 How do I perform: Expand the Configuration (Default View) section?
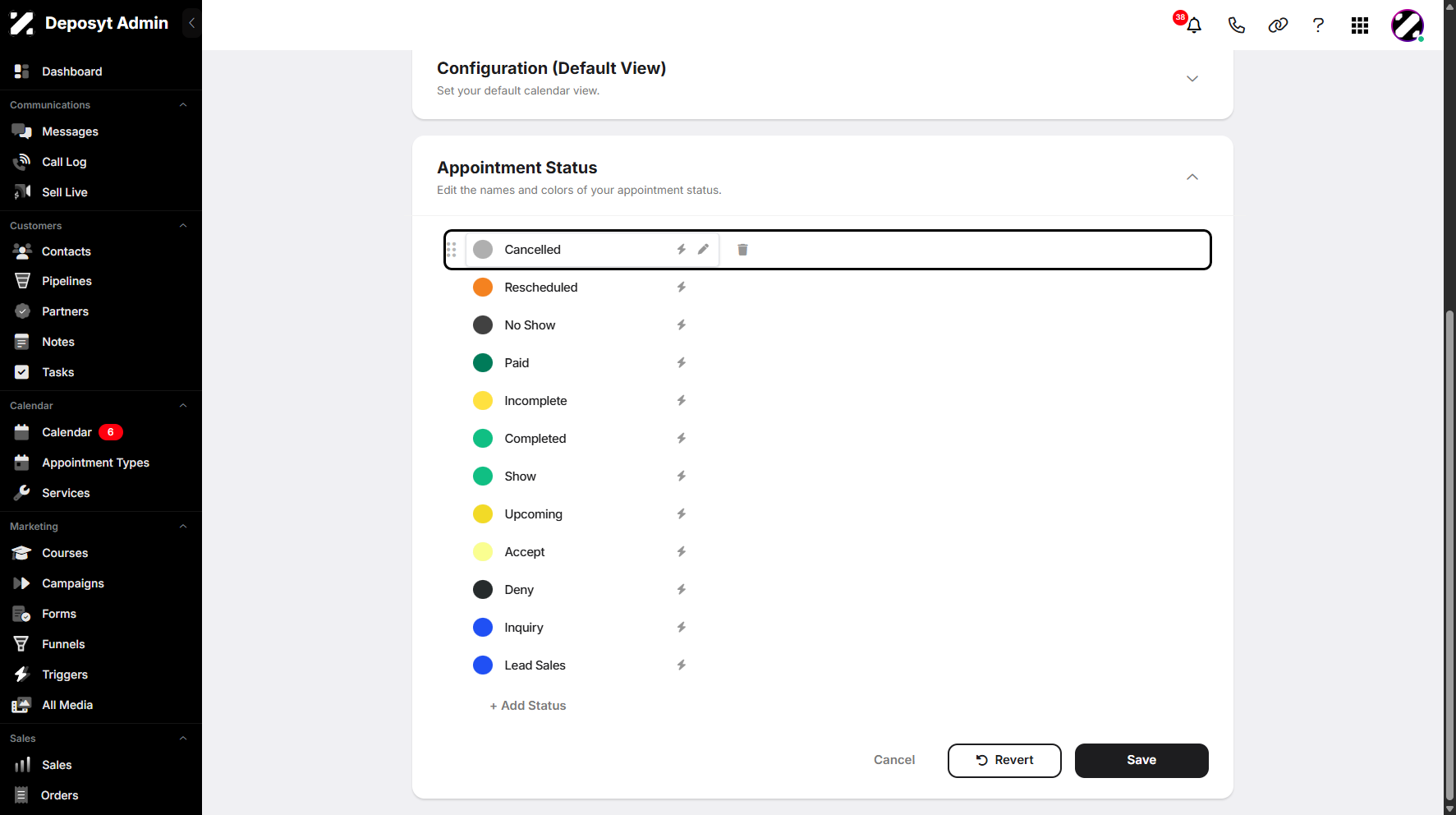point(1192,78)
